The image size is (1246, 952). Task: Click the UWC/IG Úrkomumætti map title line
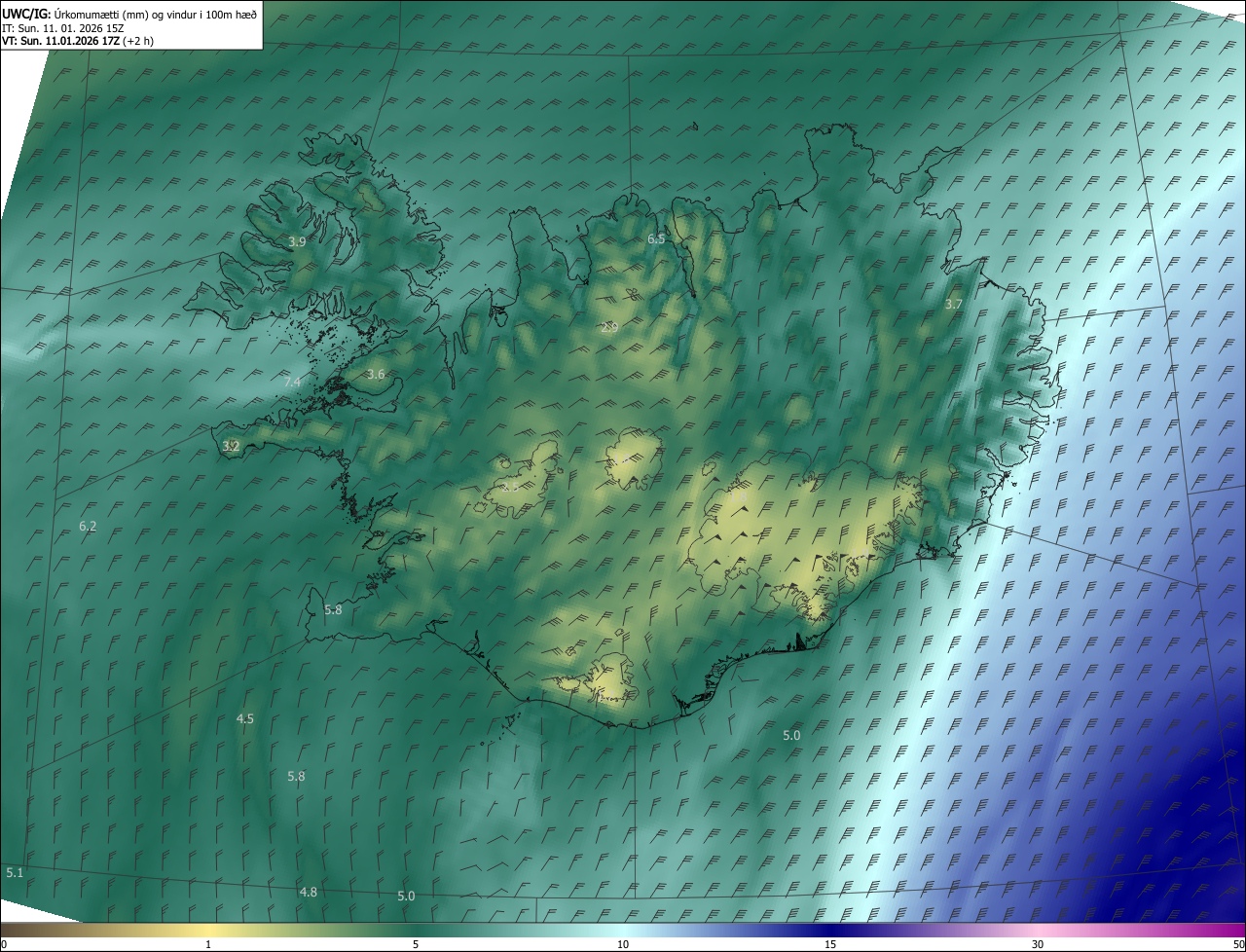(129, 14)
